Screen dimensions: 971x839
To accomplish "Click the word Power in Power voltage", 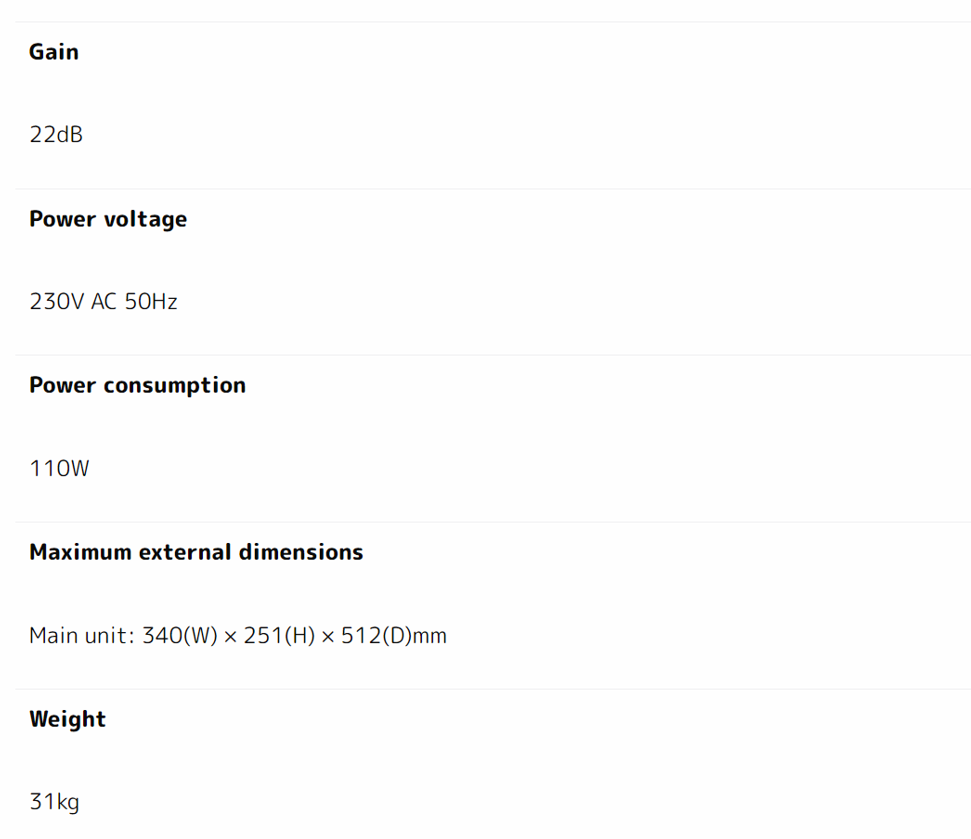I will pyautogui.click(x=63, y=219).
